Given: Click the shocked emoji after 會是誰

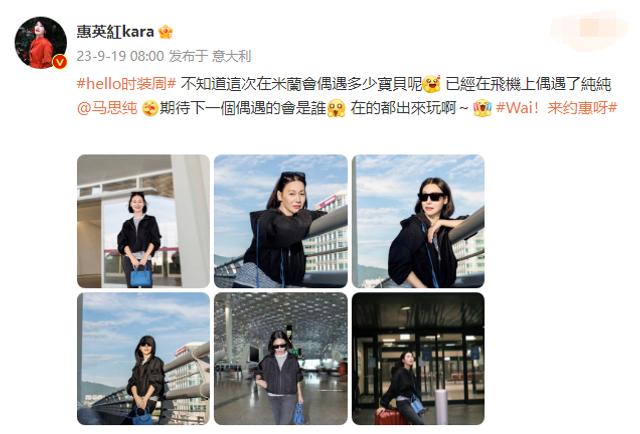Looking at the screenshot, I should click(x=336, y=108).
